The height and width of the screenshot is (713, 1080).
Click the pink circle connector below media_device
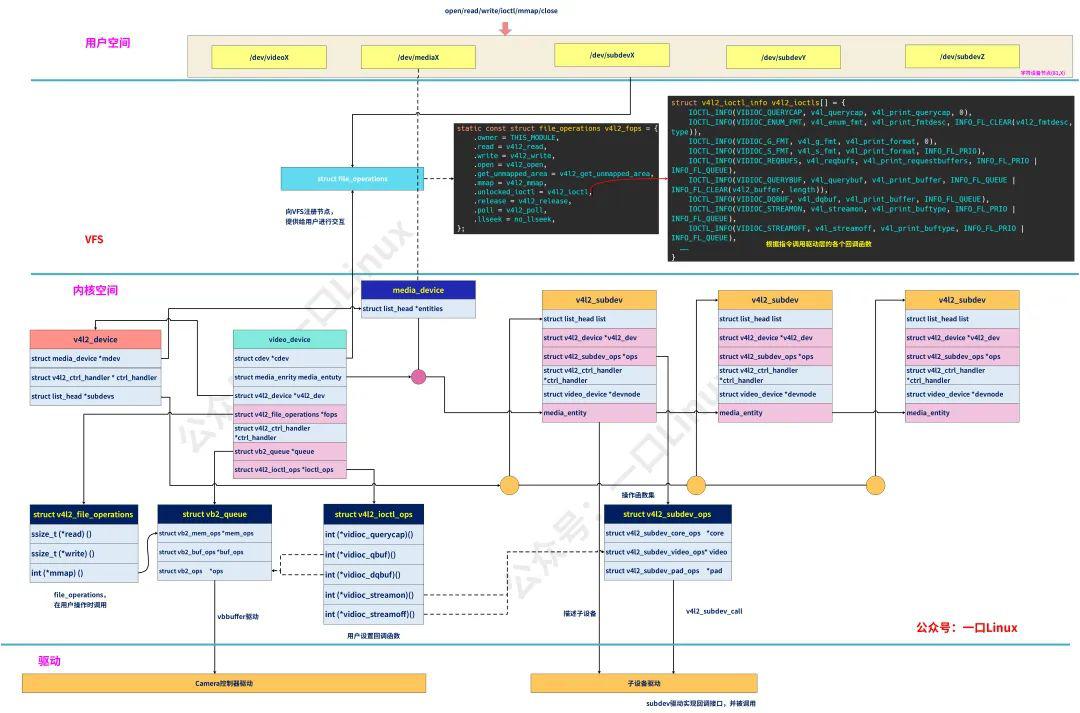click(x=418, y=377)
